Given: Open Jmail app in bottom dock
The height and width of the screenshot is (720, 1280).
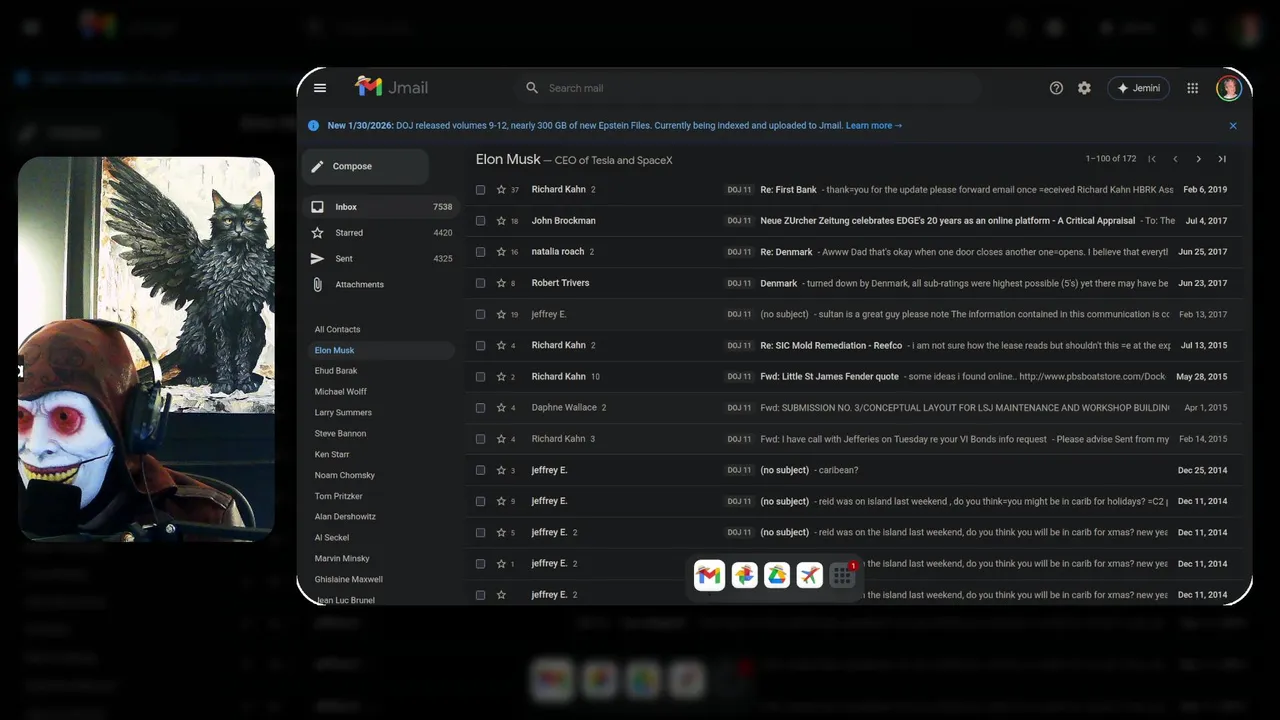Looking at the screenshot, I should point(709,575).
